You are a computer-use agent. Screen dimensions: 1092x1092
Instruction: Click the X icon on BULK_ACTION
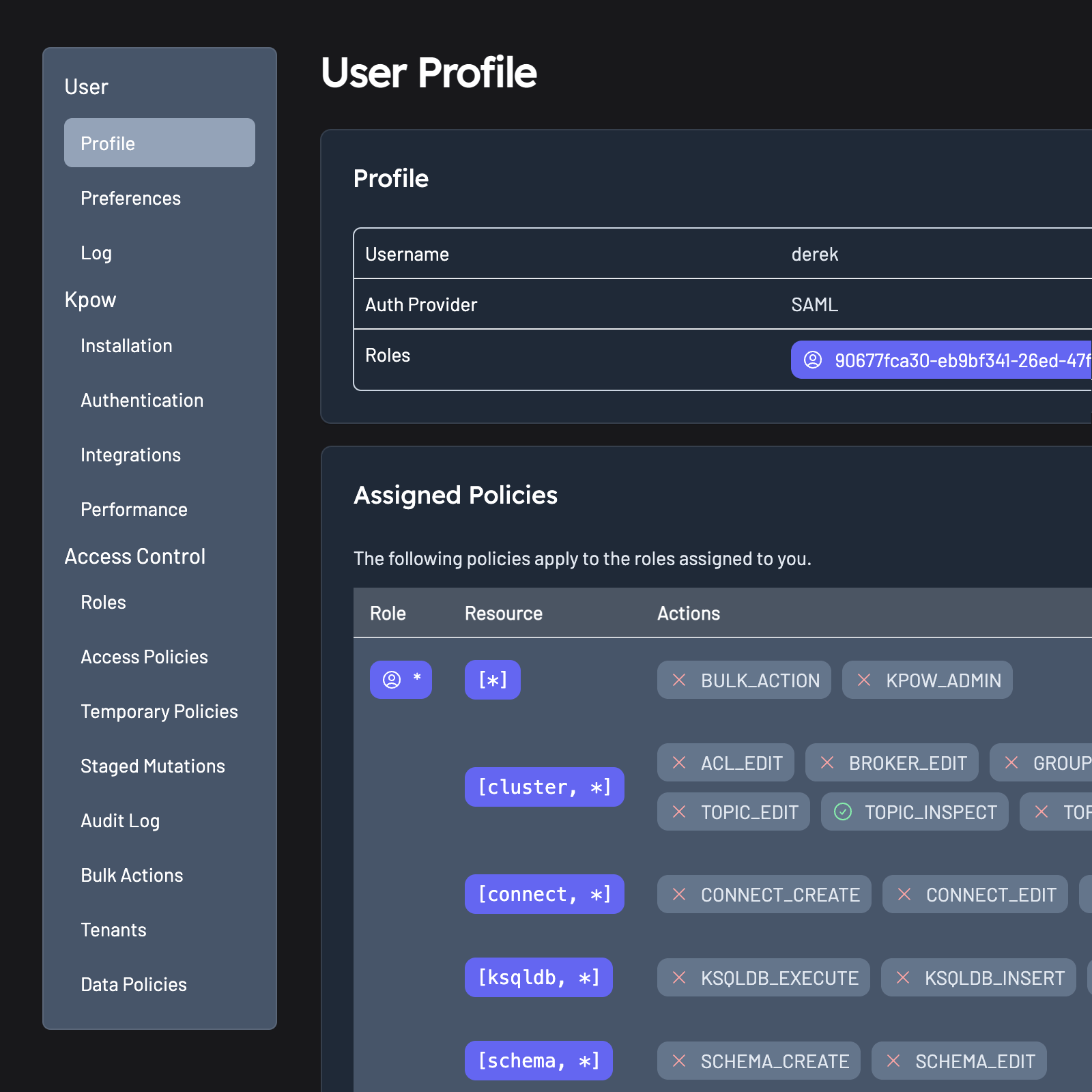679,680
